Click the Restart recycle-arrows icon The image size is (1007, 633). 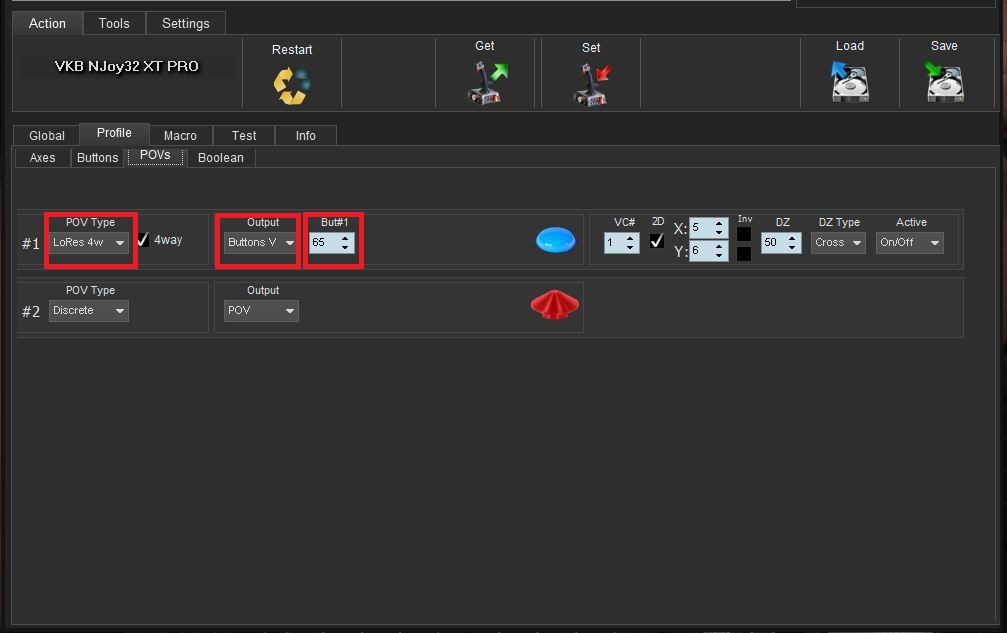tap(292, 85)
